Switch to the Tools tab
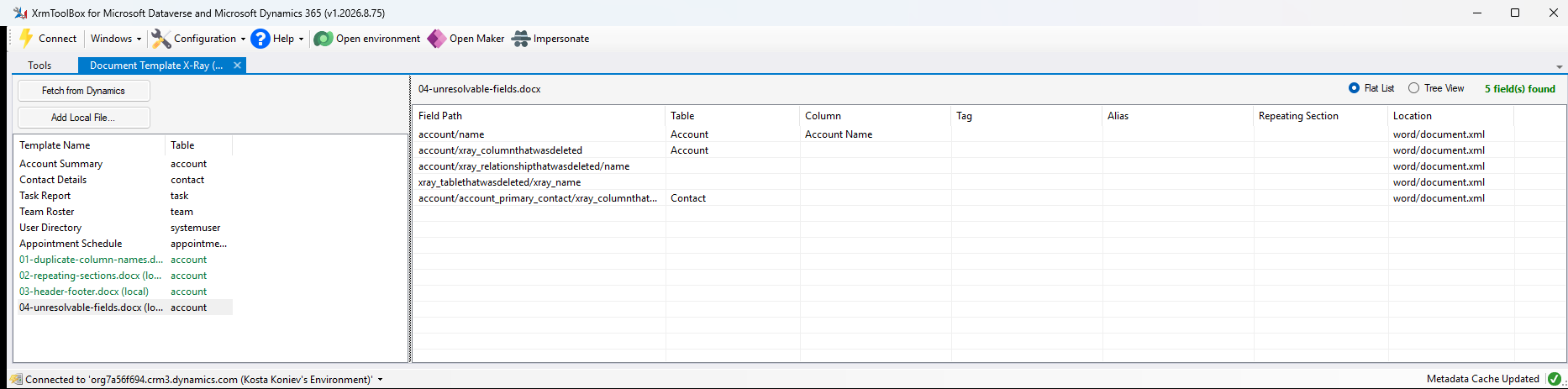The height and width of the screenshot is (389, 1568). click(x=39, y=65)
